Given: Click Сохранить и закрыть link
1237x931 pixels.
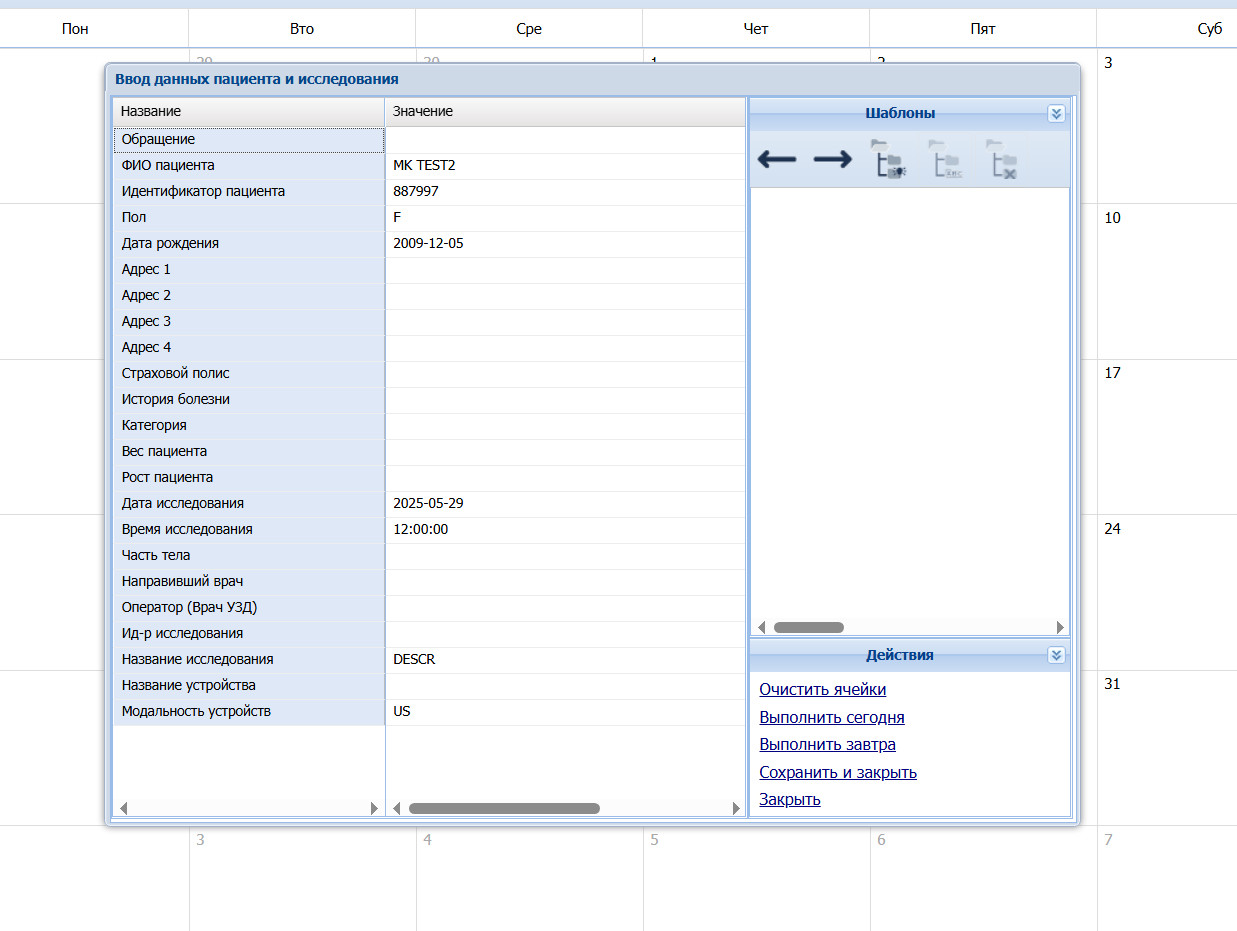Looking at the screenshot, I should (x=838, y=772).
